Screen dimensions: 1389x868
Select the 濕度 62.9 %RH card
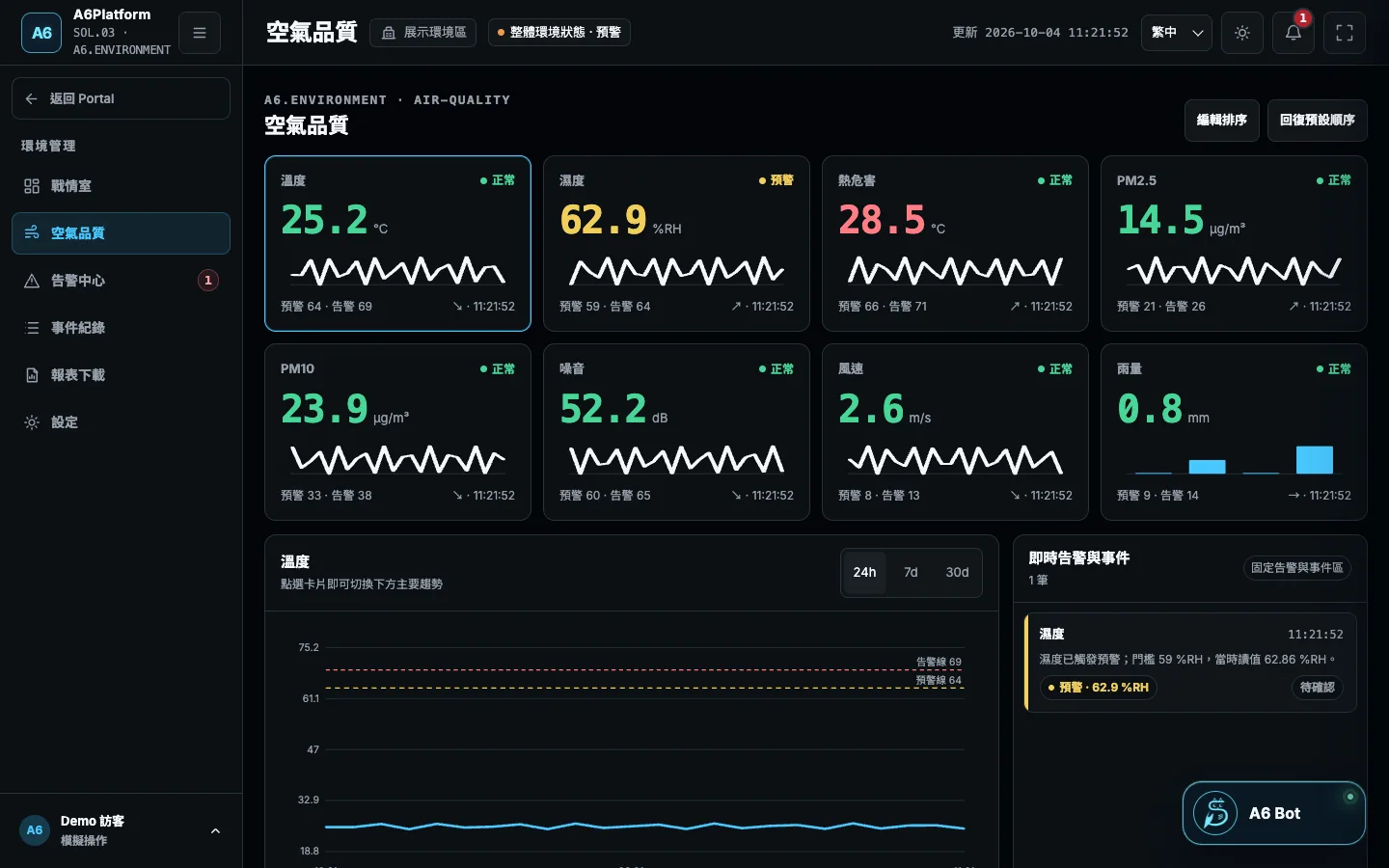tap(676, 244)
